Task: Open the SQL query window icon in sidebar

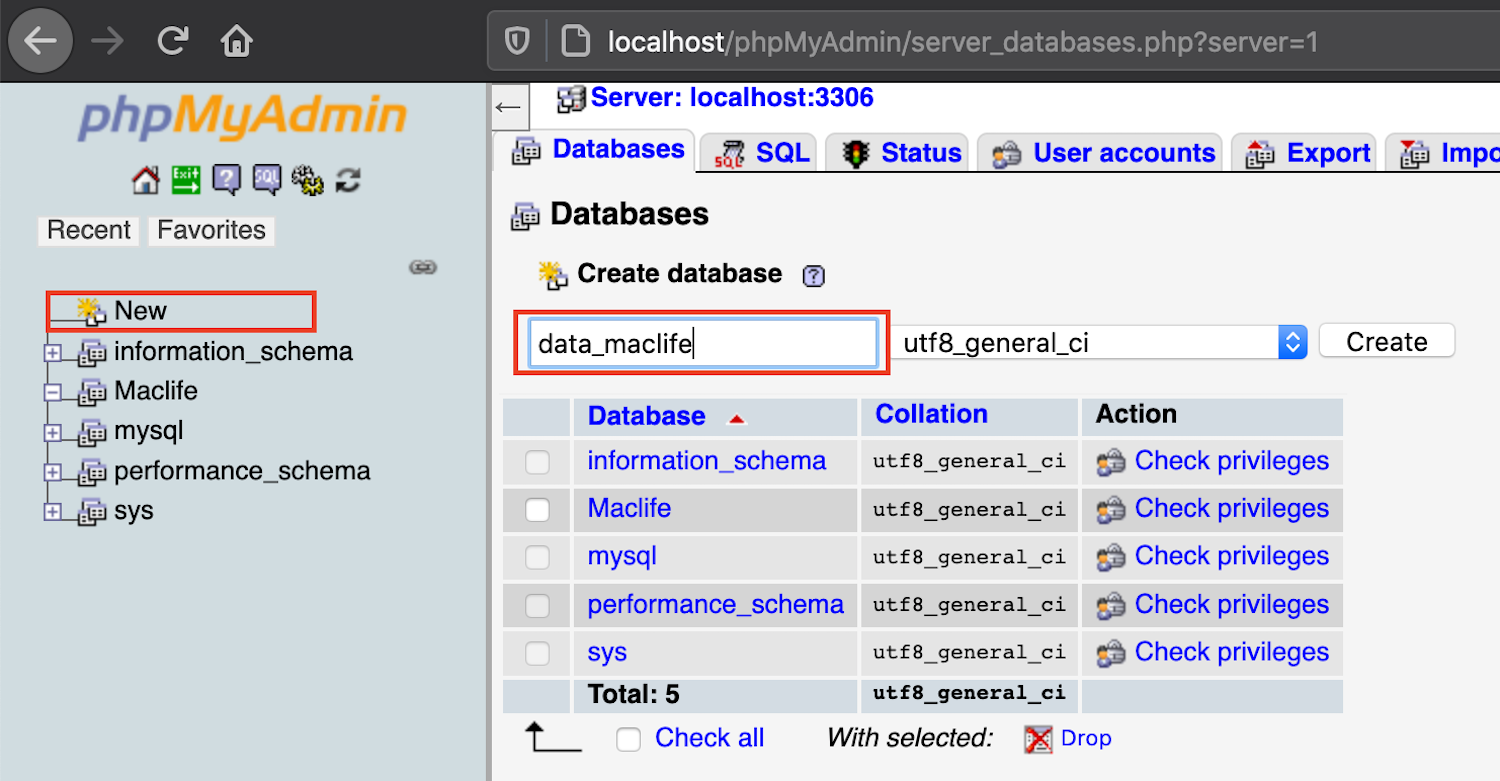Action: 267,181
